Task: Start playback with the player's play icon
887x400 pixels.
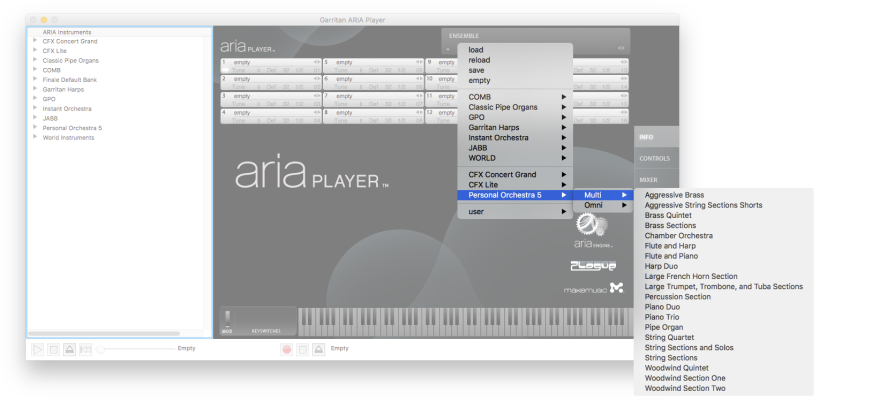Action: coord(37,350)
